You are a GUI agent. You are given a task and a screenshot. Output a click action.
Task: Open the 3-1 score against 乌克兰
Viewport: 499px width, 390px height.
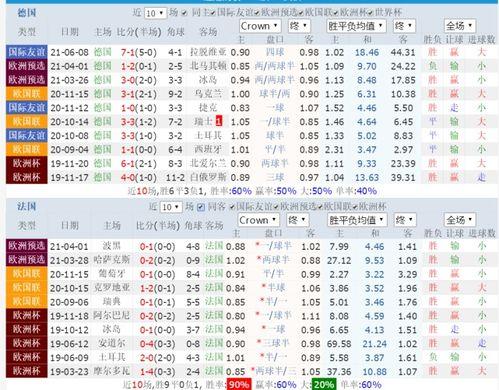point(127,94)
